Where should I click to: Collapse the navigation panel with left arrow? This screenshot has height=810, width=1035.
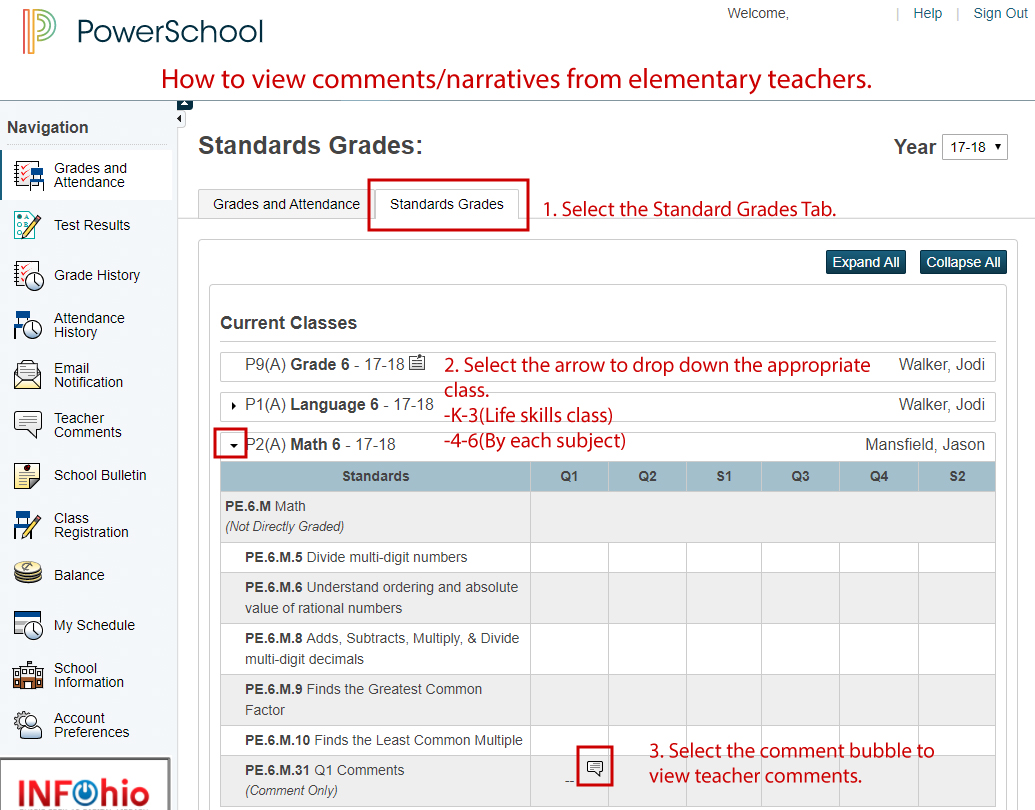(180, 119)
